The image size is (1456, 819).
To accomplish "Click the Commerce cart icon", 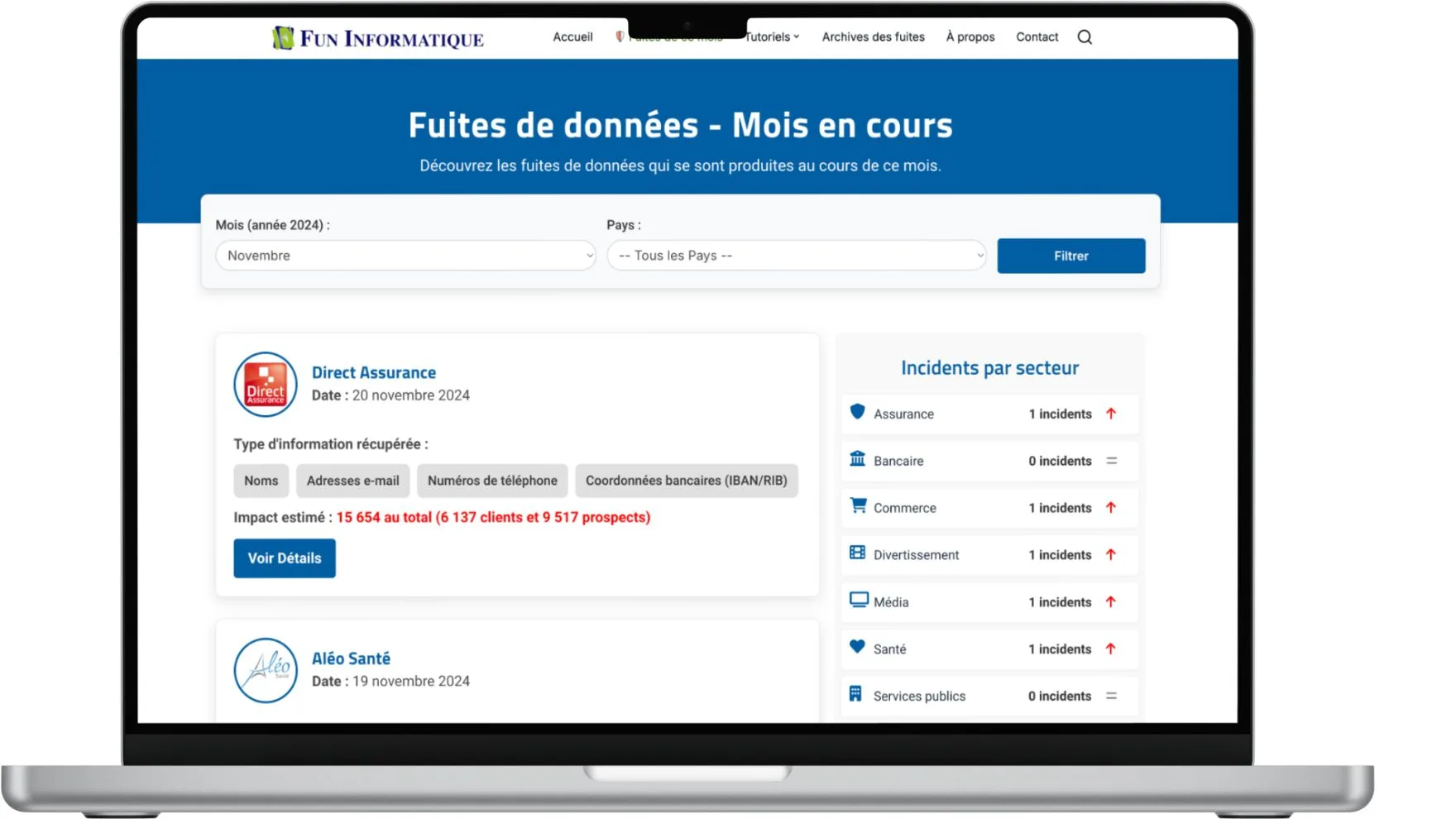I will click(858, 505).
